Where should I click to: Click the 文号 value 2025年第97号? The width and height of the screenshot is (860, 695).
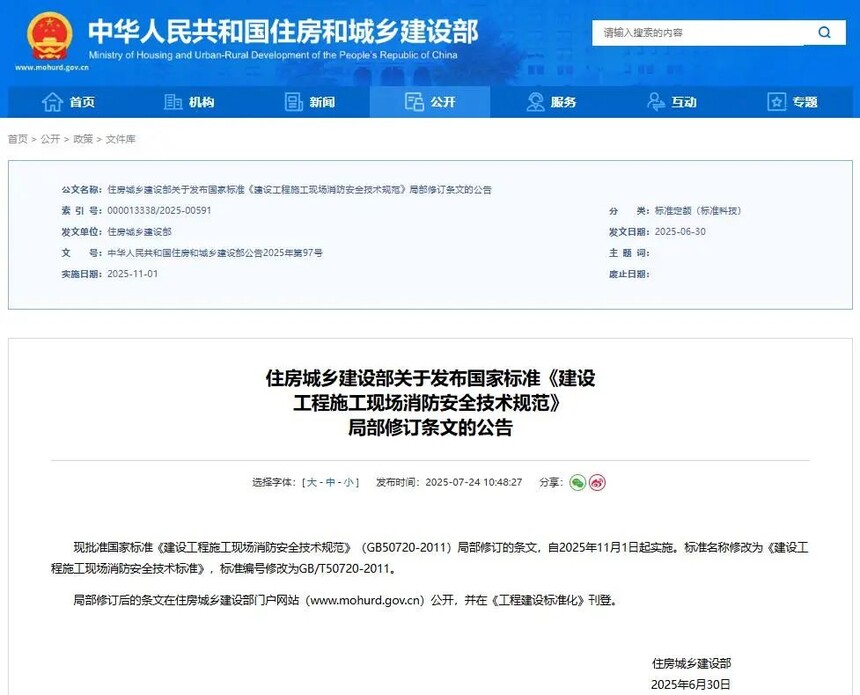tap(215, 253)
